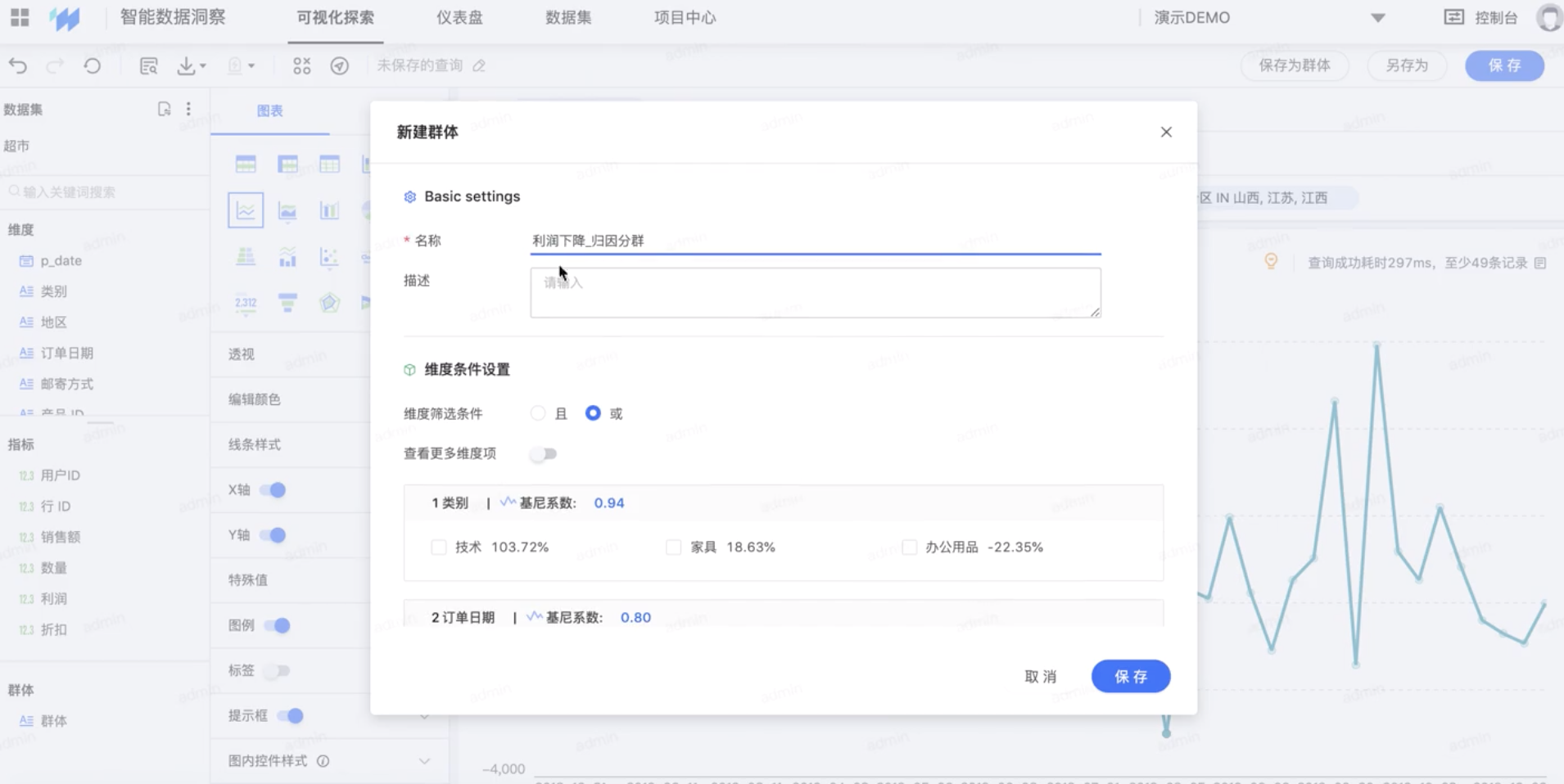Click the download icon in toolbar
Image resolution: width=1564 pixels, height=784 pixels.
tap(186, 66)
